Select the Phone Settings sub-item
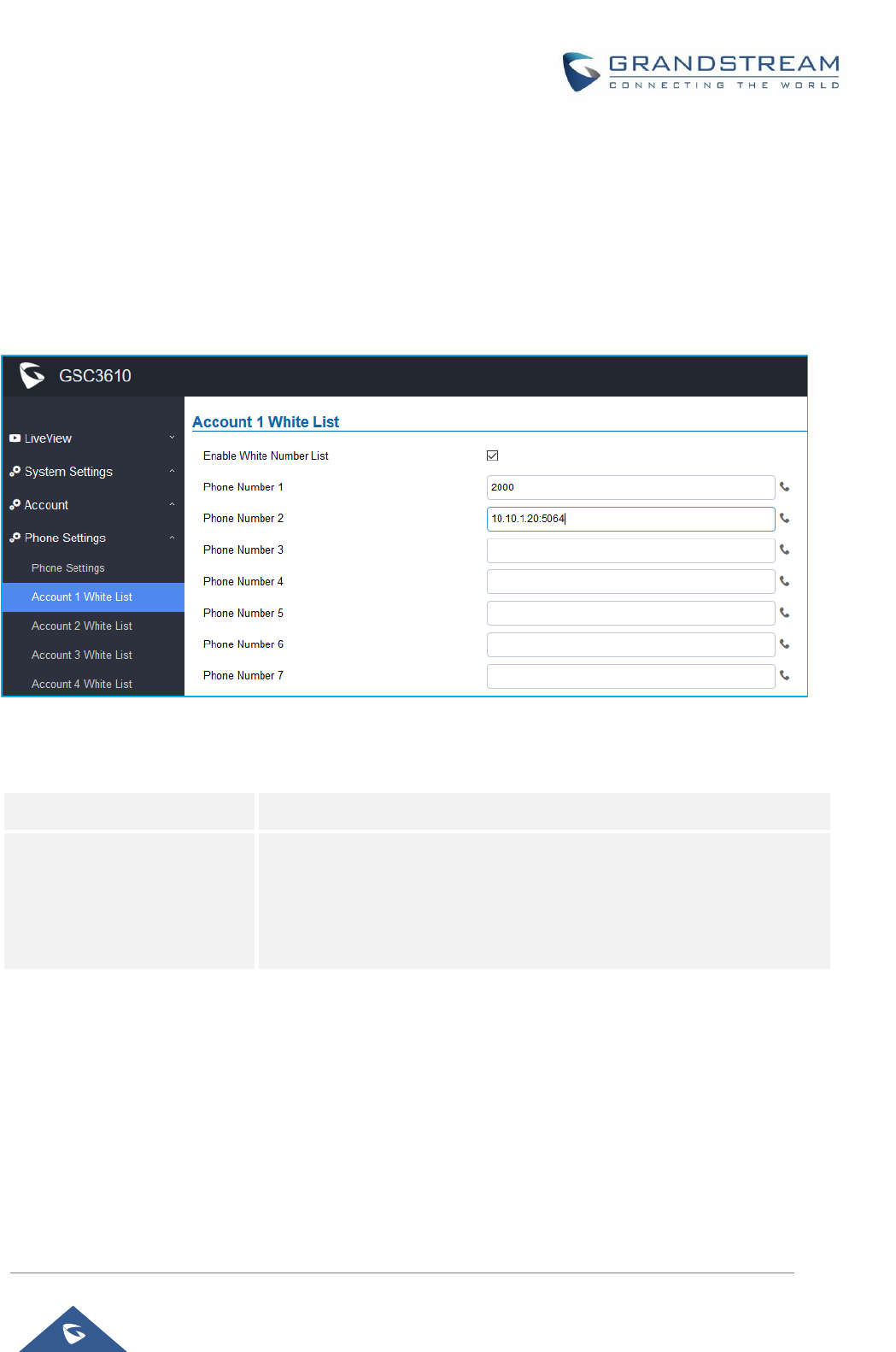 [x=93, y=568]
